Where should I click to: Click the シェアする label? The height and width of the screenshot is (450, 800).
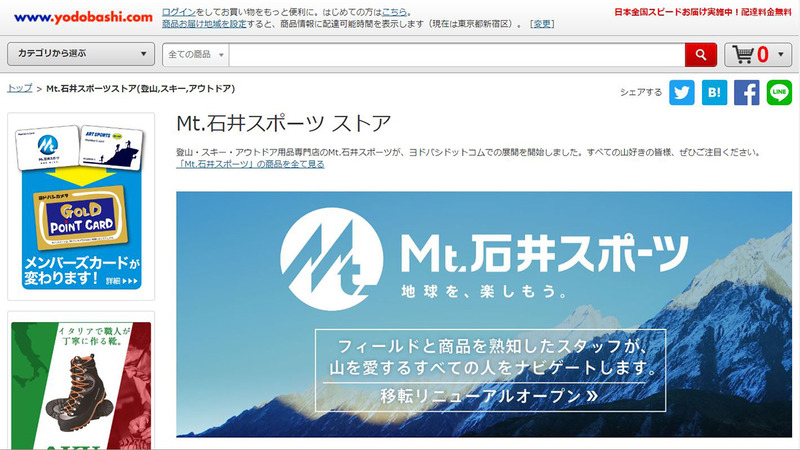(641, 92)
